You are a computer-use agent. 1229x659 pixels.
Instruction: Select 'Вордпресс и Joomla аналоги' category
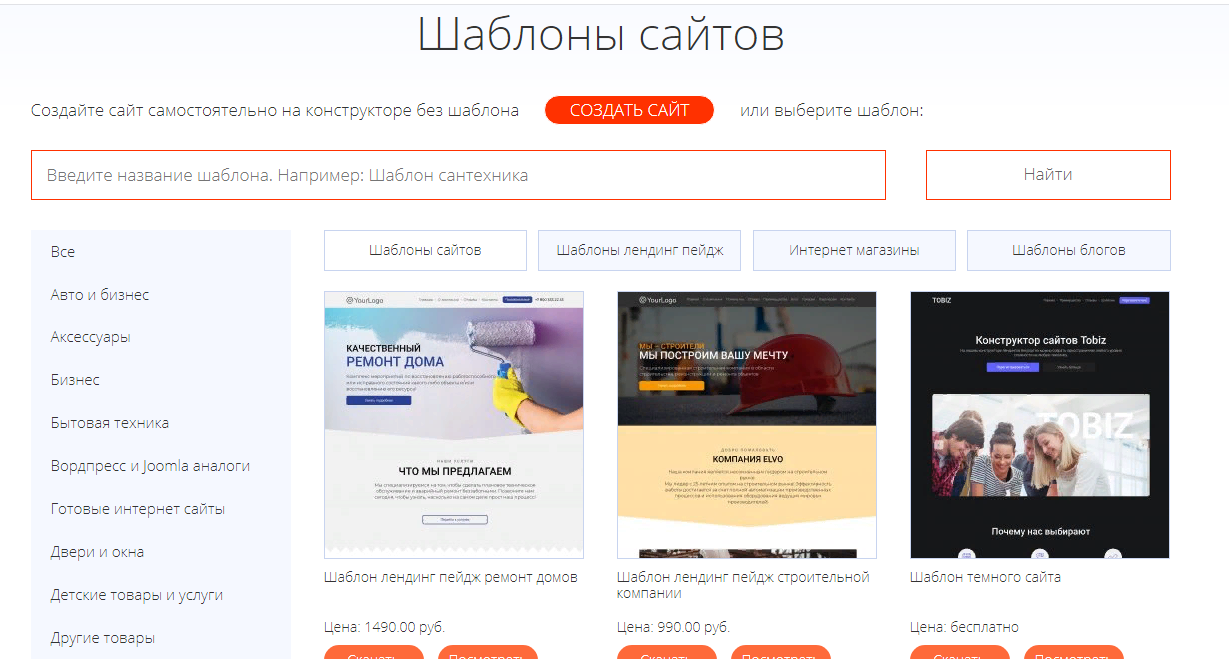150,466
